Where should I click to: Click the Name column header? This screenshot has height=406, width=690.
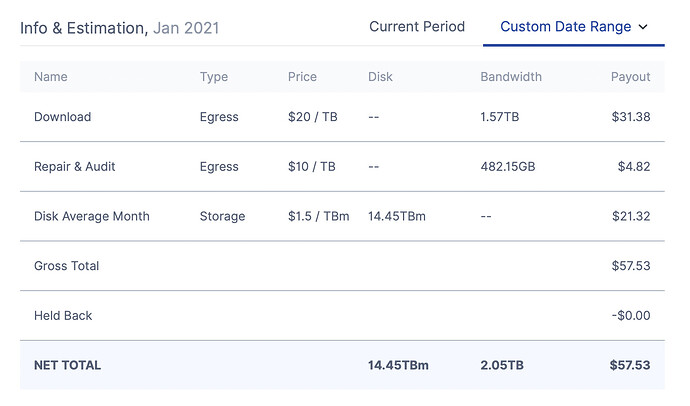point(51,77)
